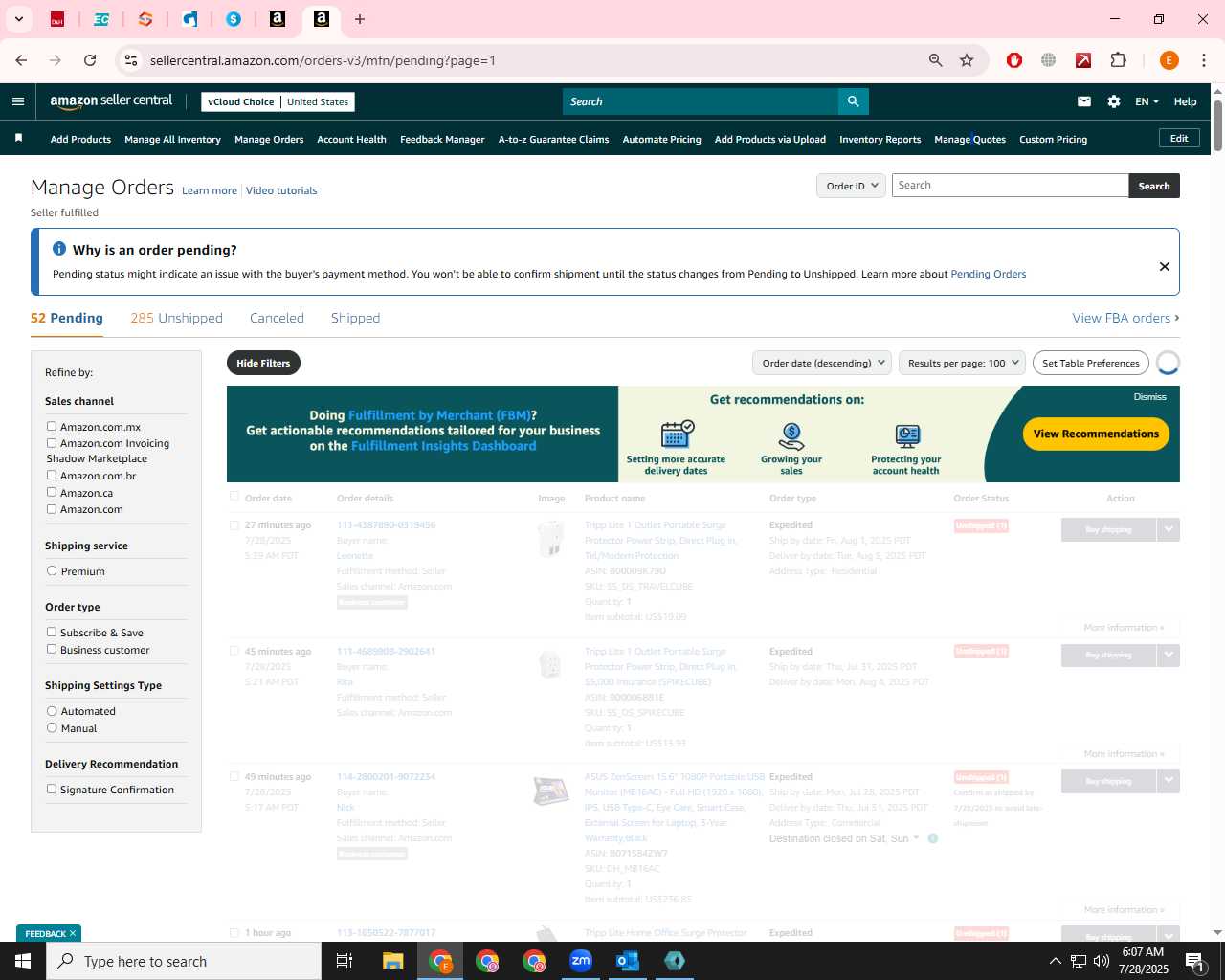
Task: Open the Windows Start menu
Action: tap(23, 961)
